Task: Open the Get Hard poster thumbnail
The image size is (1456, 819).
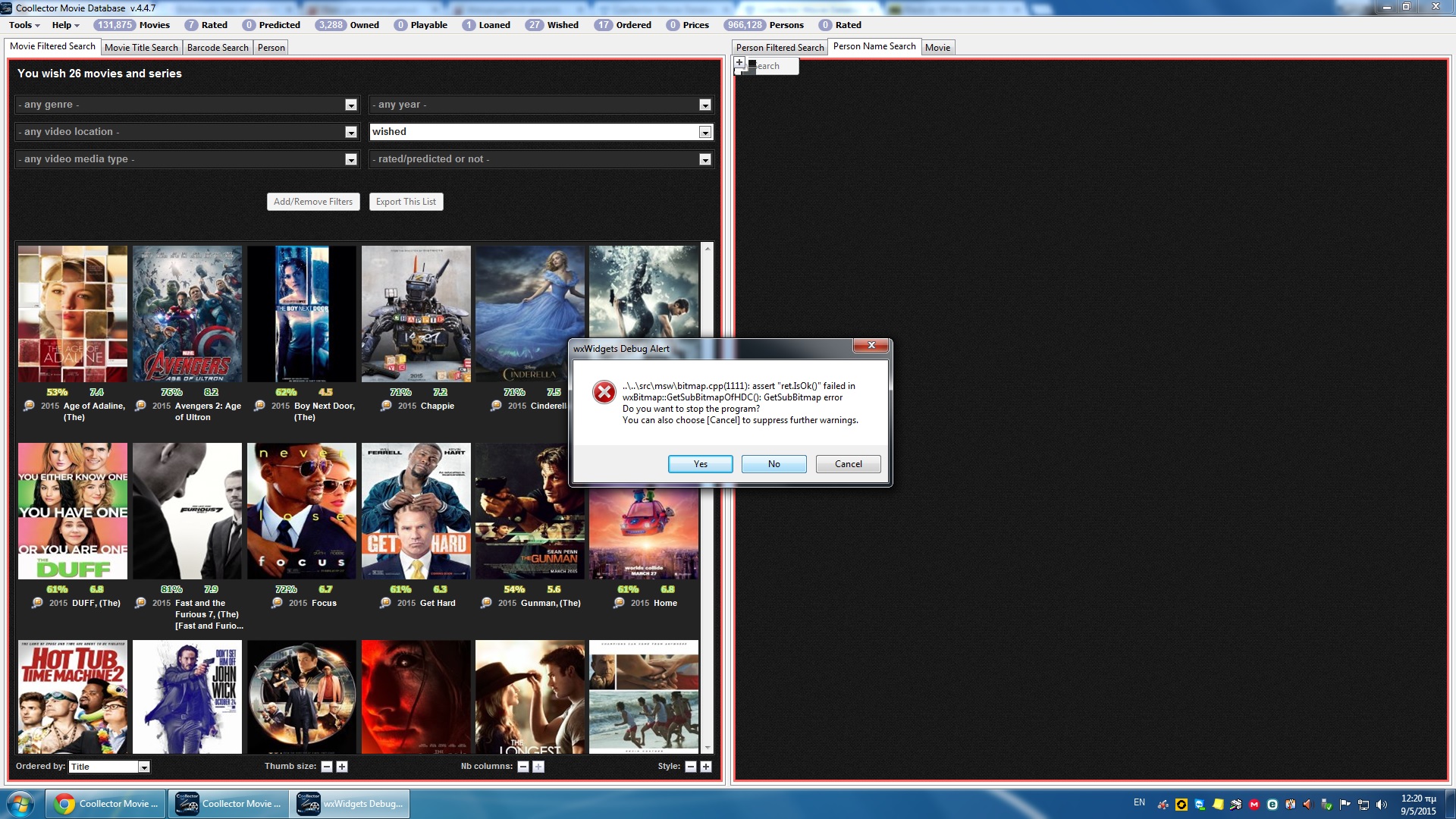Action: (416, 511)
